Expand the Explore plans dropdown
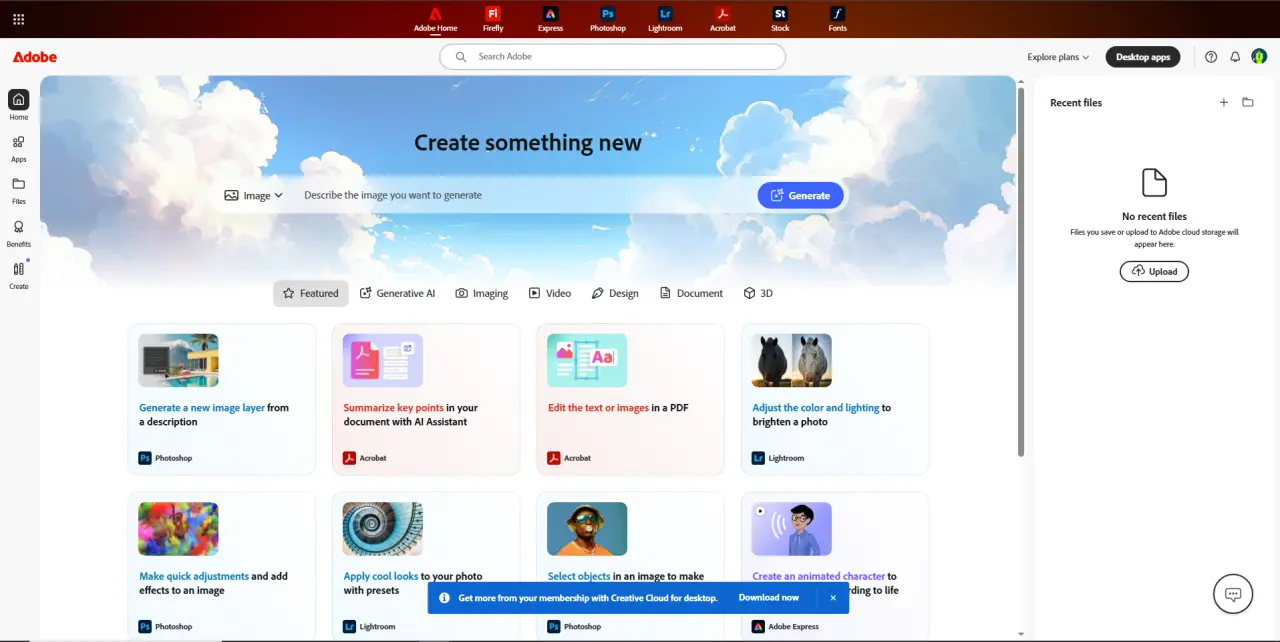 click(x=1058, y=57)
